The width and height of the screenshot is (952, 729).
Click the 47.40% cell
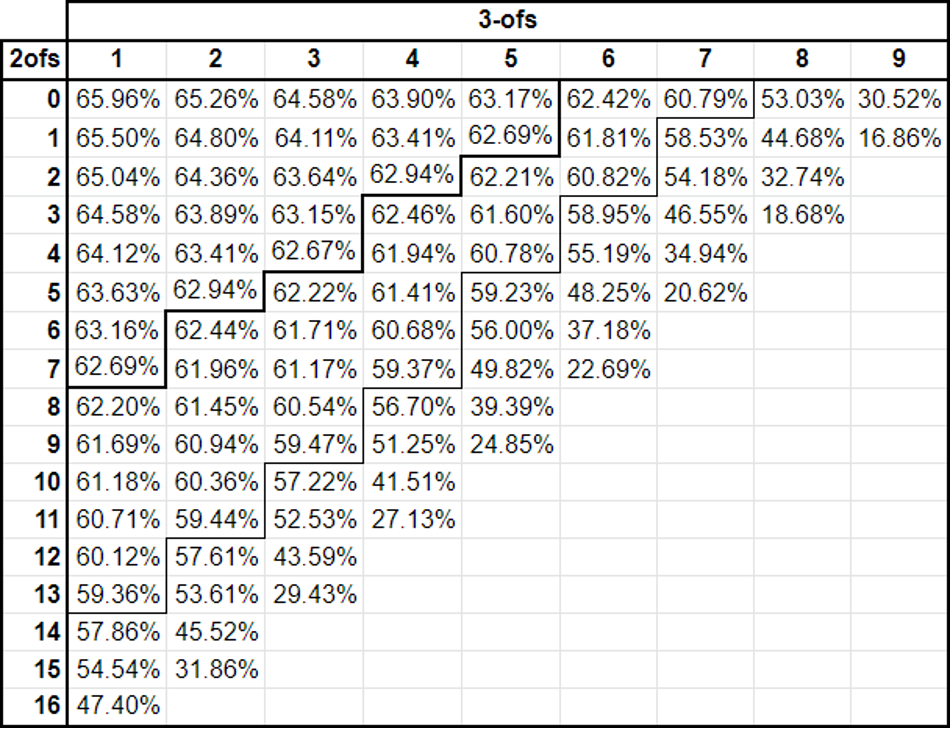[117, 706]
